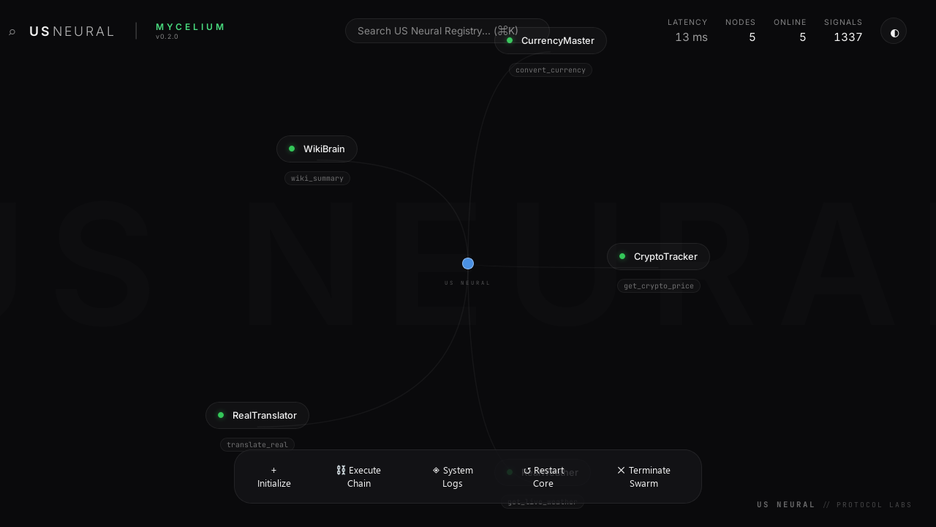
Task: Click the search magnifier icon beside US Neural
Action: (12, 32)
